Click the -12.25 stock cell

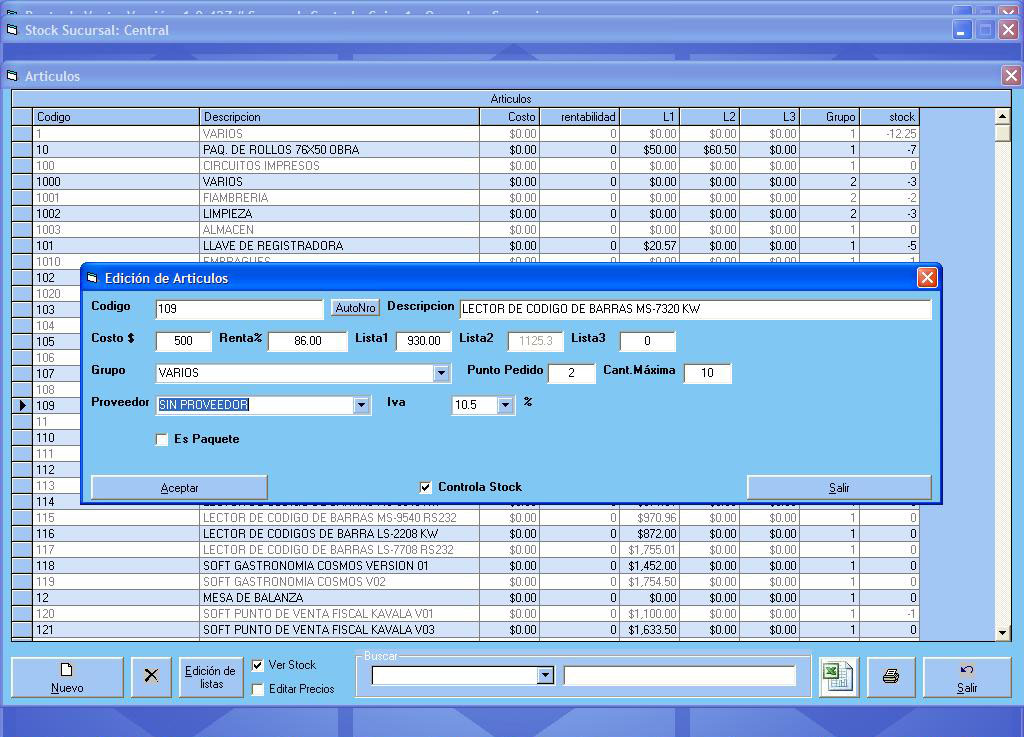pos(890,134)
